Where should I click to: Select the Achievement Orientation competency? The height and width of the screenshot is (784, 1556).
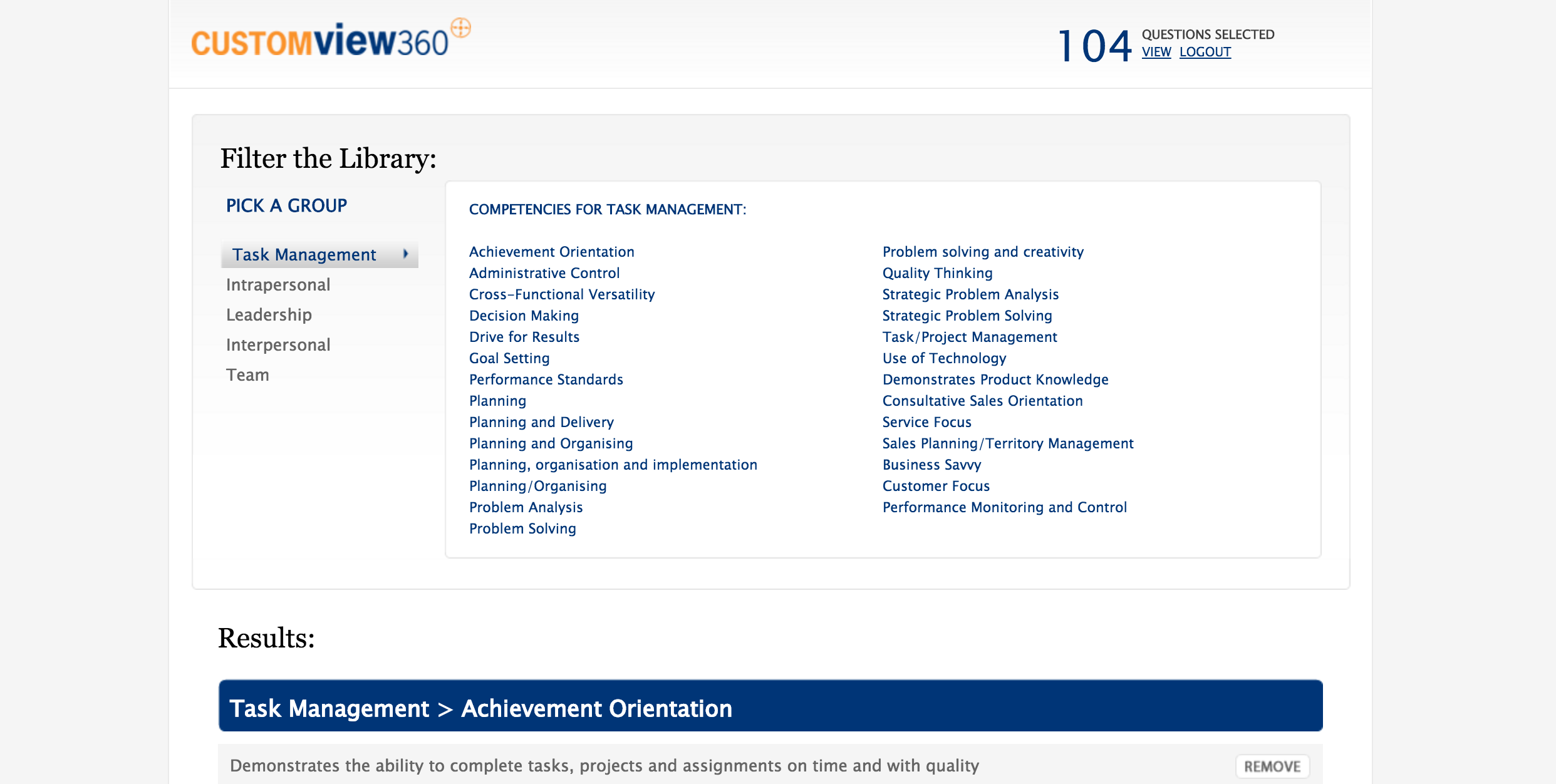point(551,251)
